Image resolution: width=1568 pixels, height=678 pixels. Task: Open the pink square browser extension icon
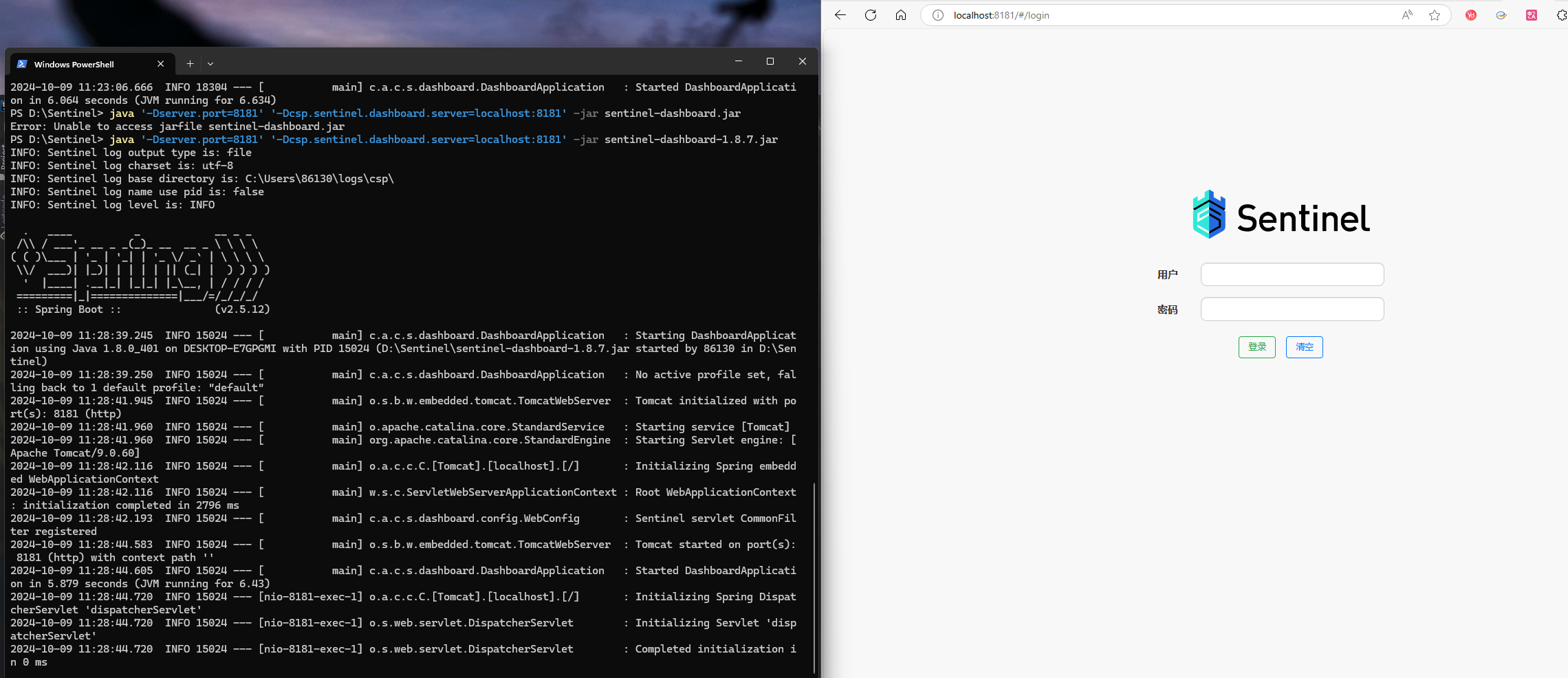pos(1532,15)
